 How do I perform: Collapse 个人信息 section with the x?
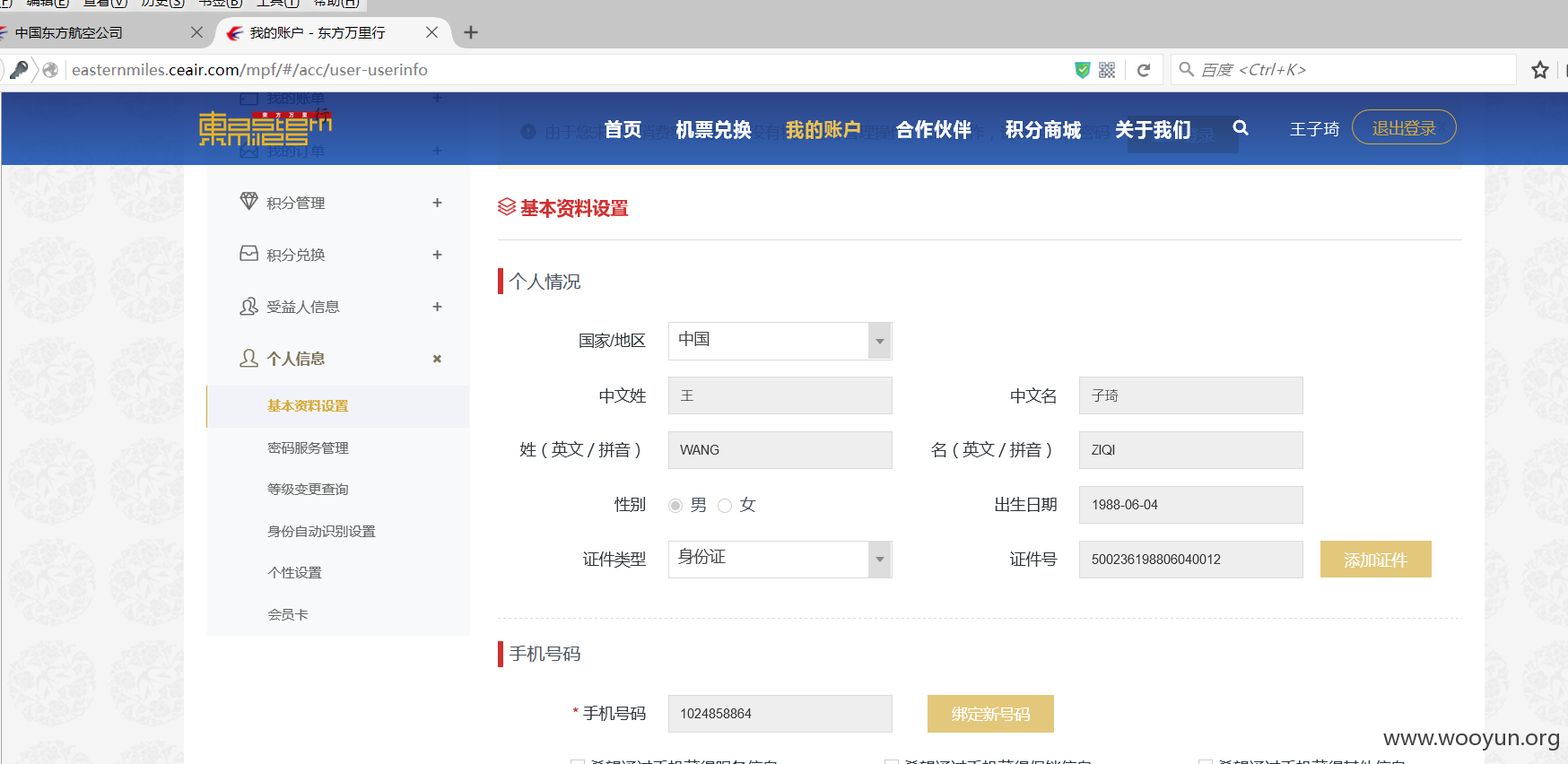437,359
